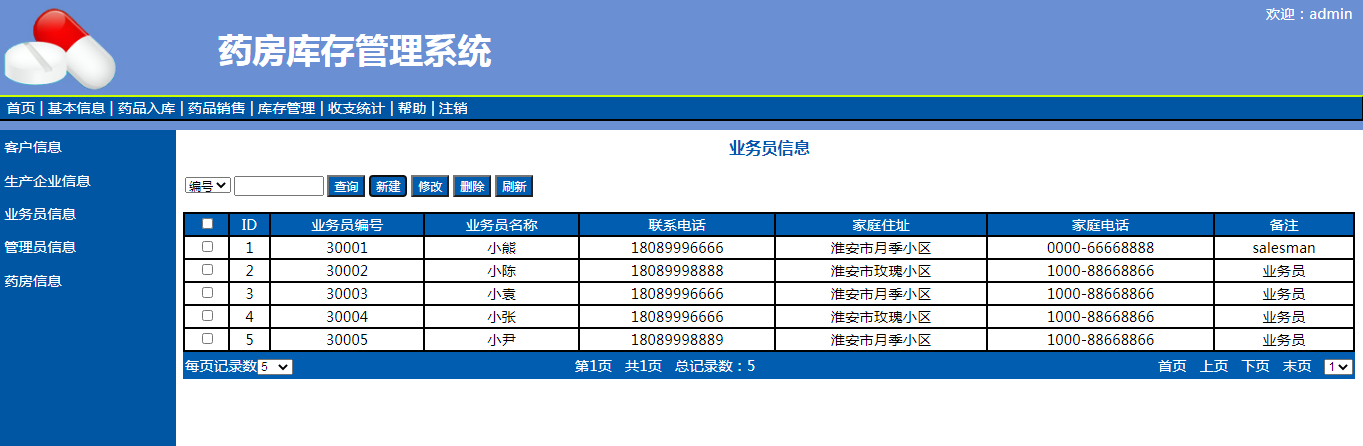This screenshot has height=446, width=1363.
Task: Jump to 末页 last page
Action: point(1297,366)
